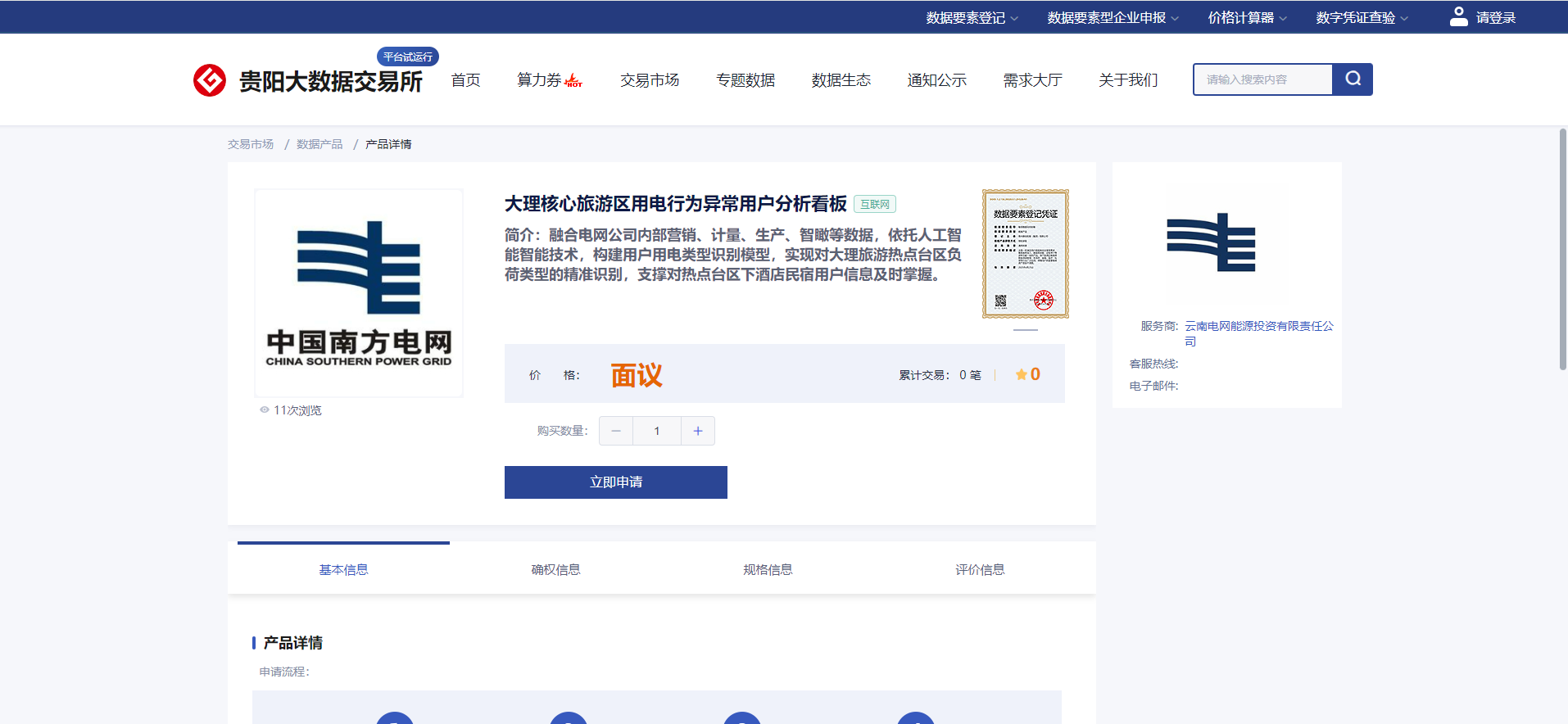This screenshot has width=1568, height=724.
Task: Click the eye views icon
Action: pyautogui.click(x=265, y=410)
